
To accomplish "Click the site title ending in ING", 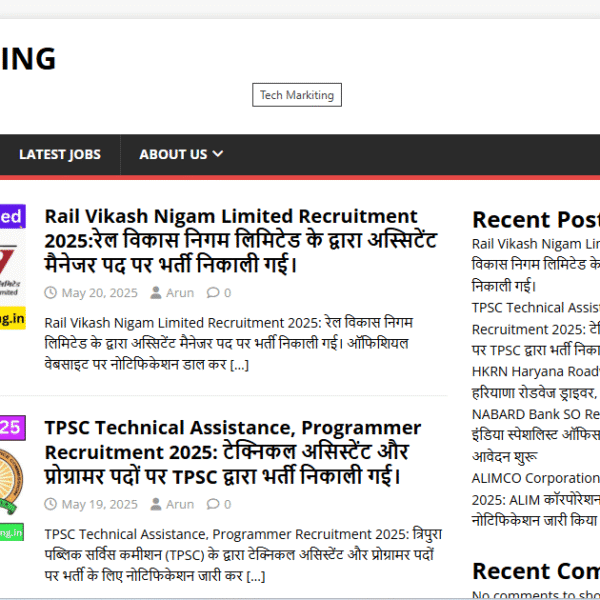I will point(28,59).
